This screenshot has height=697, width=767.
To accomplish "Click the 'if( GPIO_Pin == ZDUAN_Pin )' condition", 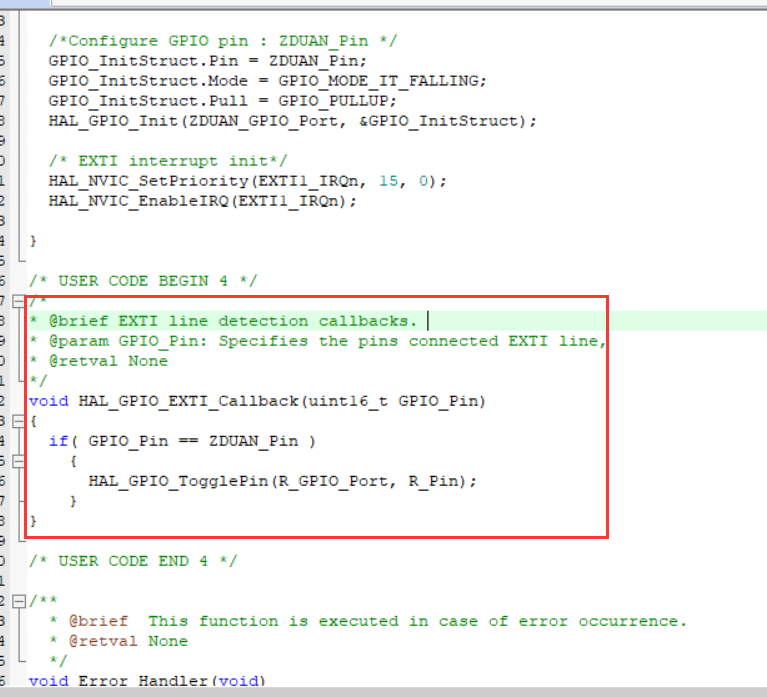I will coord(182,441).
